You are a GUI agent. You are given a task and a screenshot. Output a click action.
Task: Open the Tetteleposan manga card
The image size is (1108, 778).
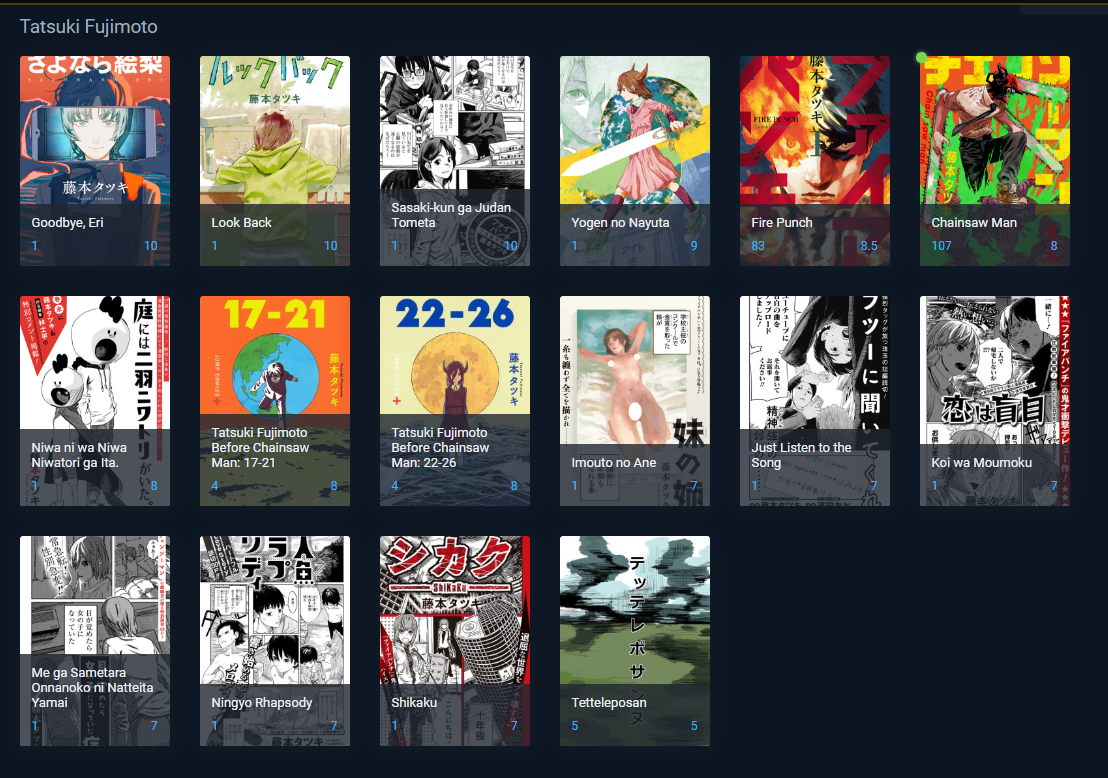click(x=635, y=641)
